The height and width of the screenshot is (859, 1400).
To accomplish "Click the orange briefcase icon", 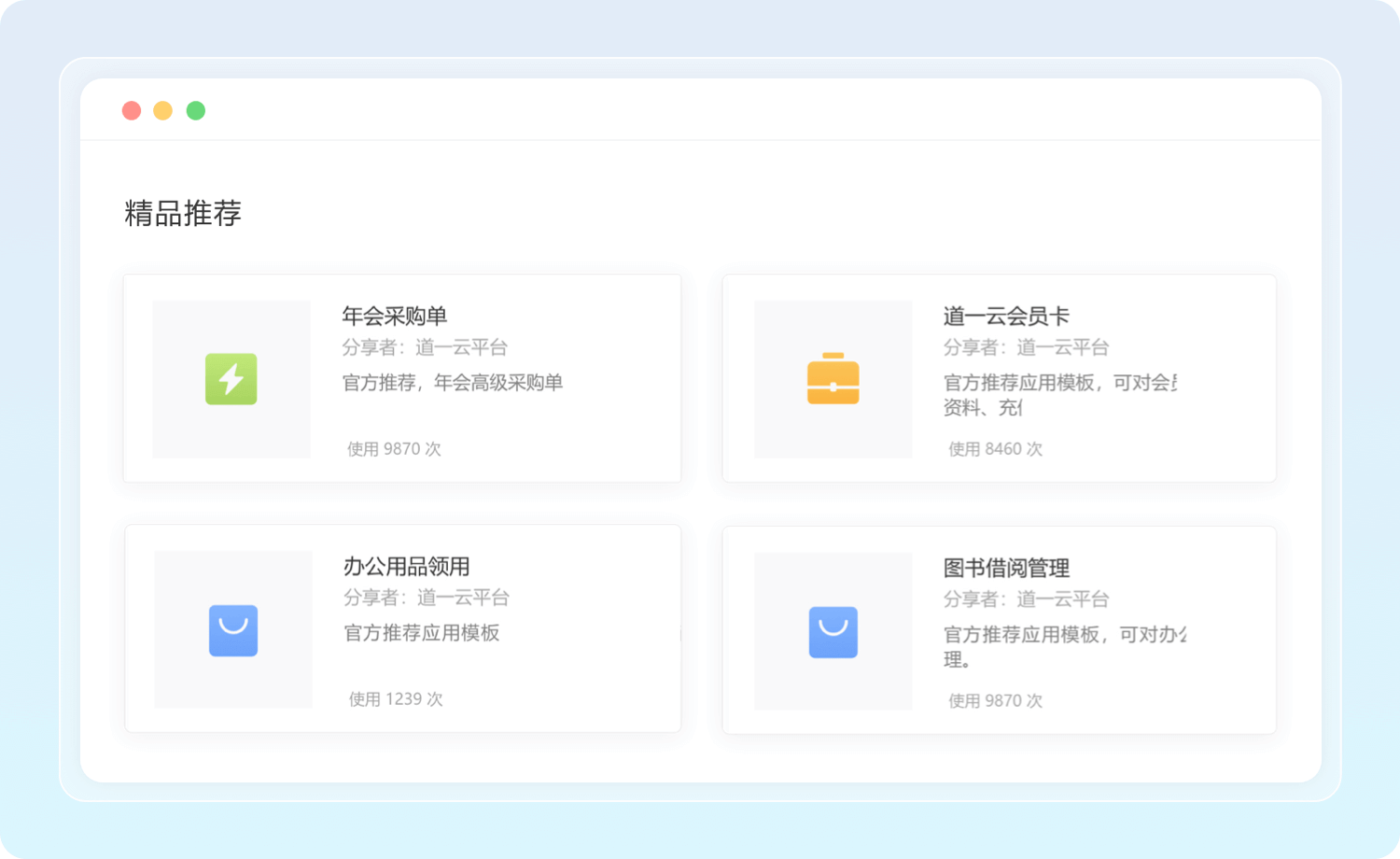I will point(833,379).
